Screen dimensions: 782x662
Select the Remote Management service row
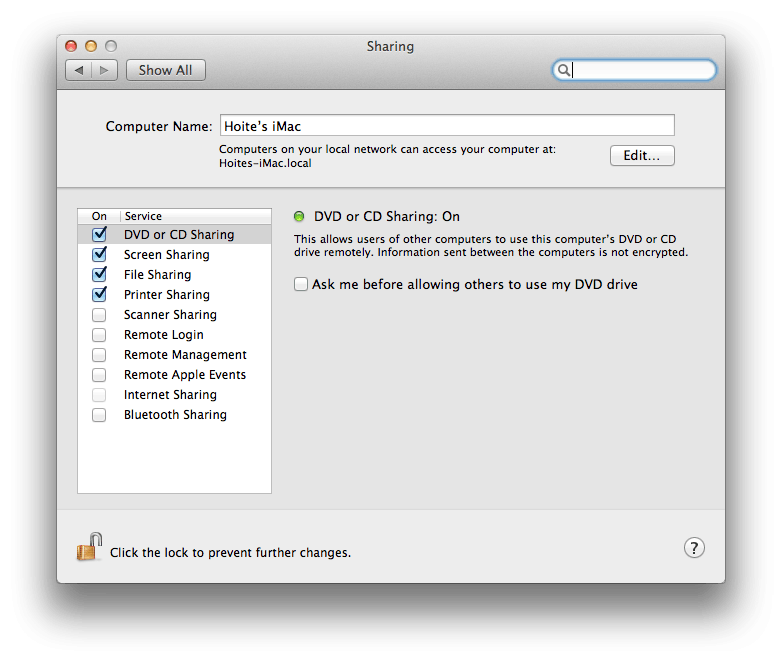click(175, 355)
